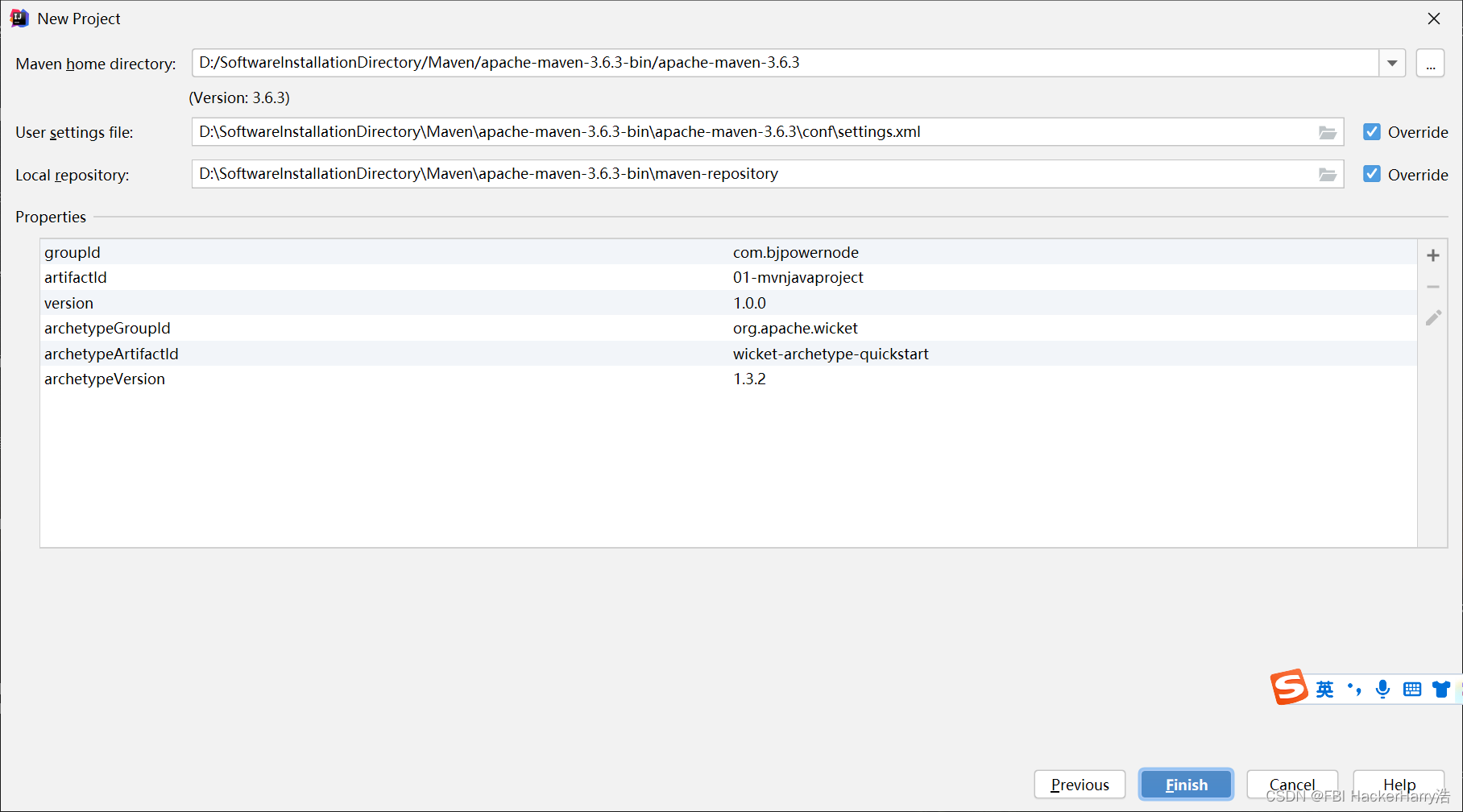Open the Maven home browse ellipsis button
This screenshot has width=1463, height=812.
[x=1430, y=63]
